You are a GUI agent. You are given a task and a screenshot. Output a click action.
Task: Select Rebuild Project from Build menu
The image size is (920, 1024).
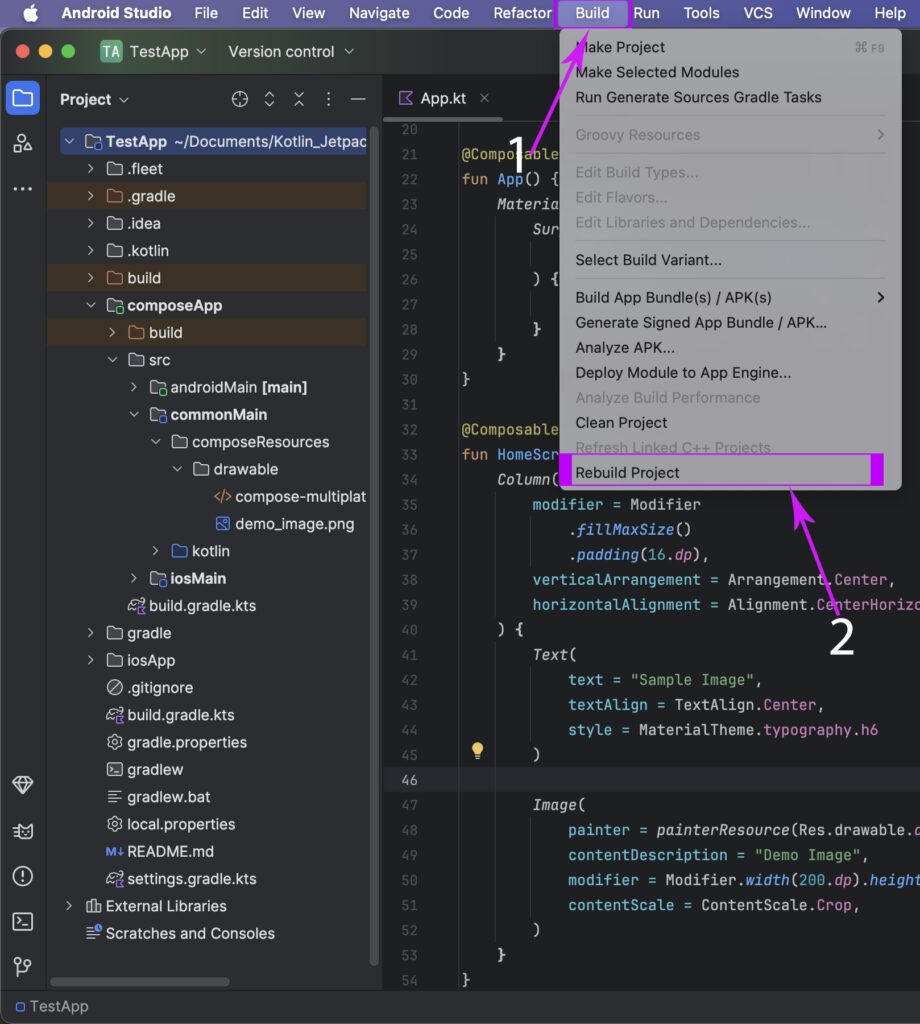(627, 473)
